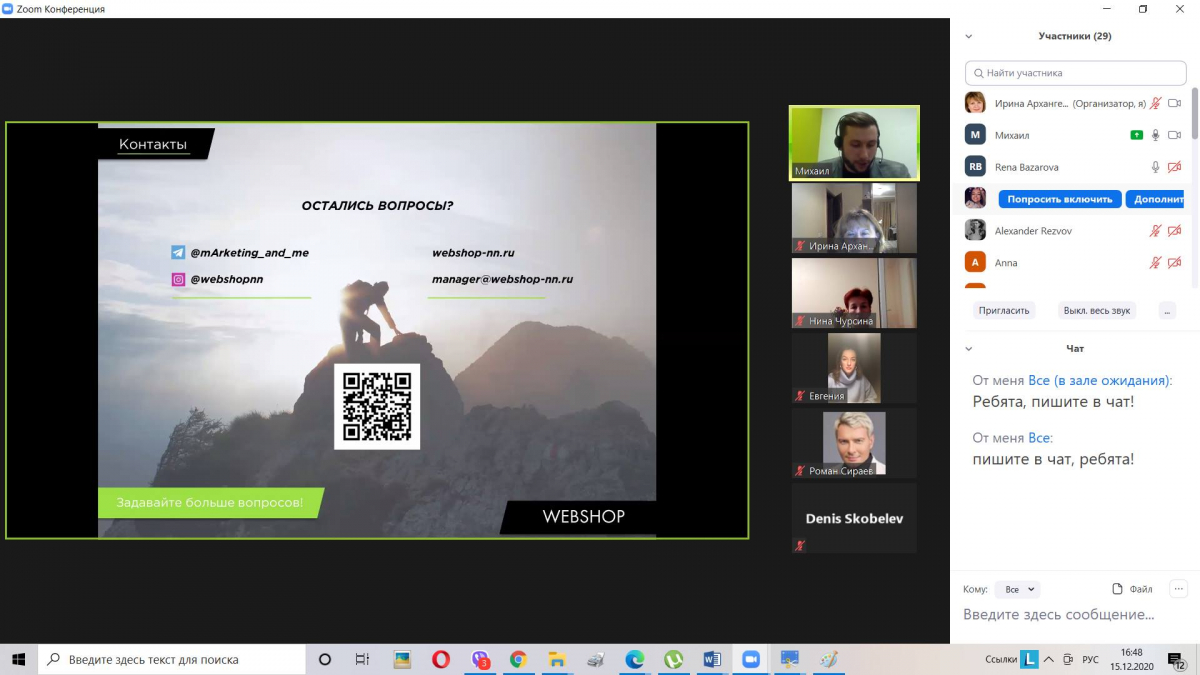Click Anna's orange A avatar
This screenshot has height=675, width=1200.
pos(975,263)
